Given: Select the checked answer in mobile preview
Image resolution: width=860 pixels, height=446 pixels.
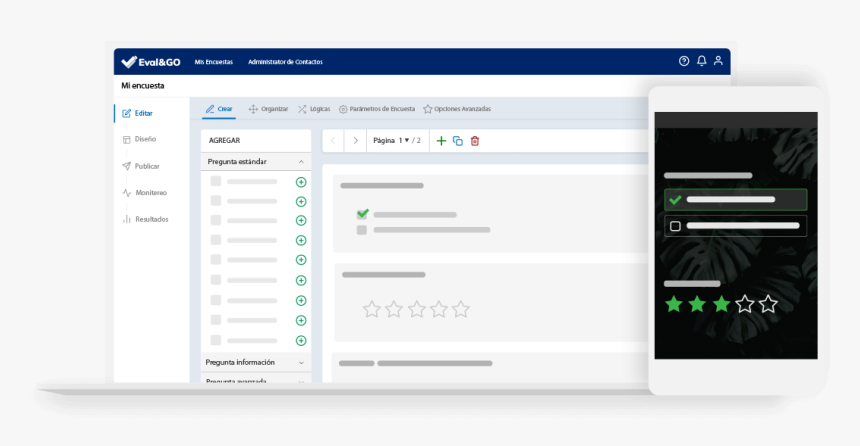Looking at the screenshot, I should coord(735,200).
